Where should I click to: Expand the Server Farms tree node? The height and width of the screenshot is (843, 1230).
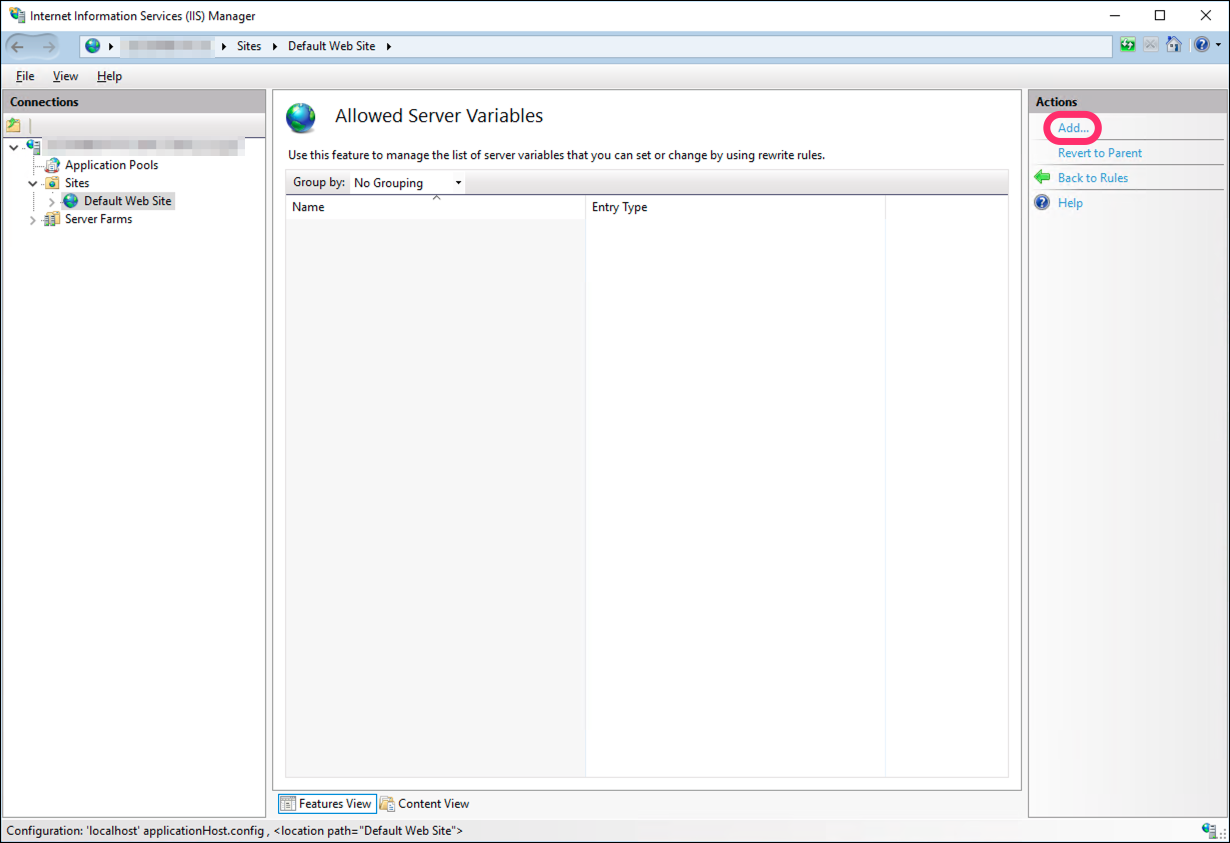pyautogui.click(x=33, y=219)
